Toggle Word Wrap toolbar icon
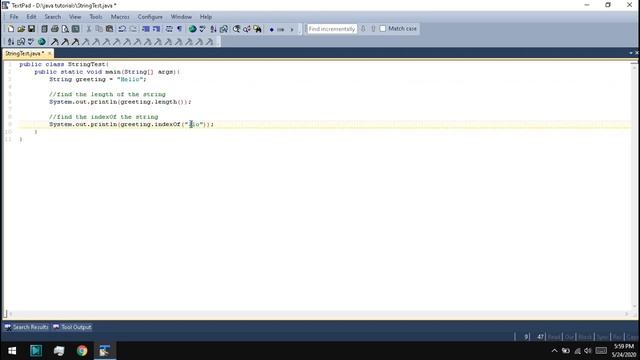This screenshot has height=360, width=640. pyautogui.click(x=169, y=29)
